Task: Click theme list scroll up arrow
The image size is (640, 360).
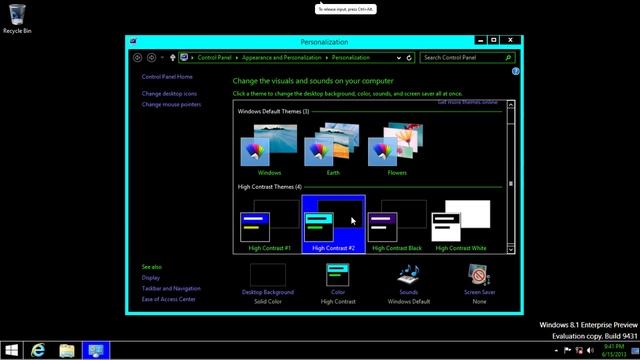Action: coord(511,105)
